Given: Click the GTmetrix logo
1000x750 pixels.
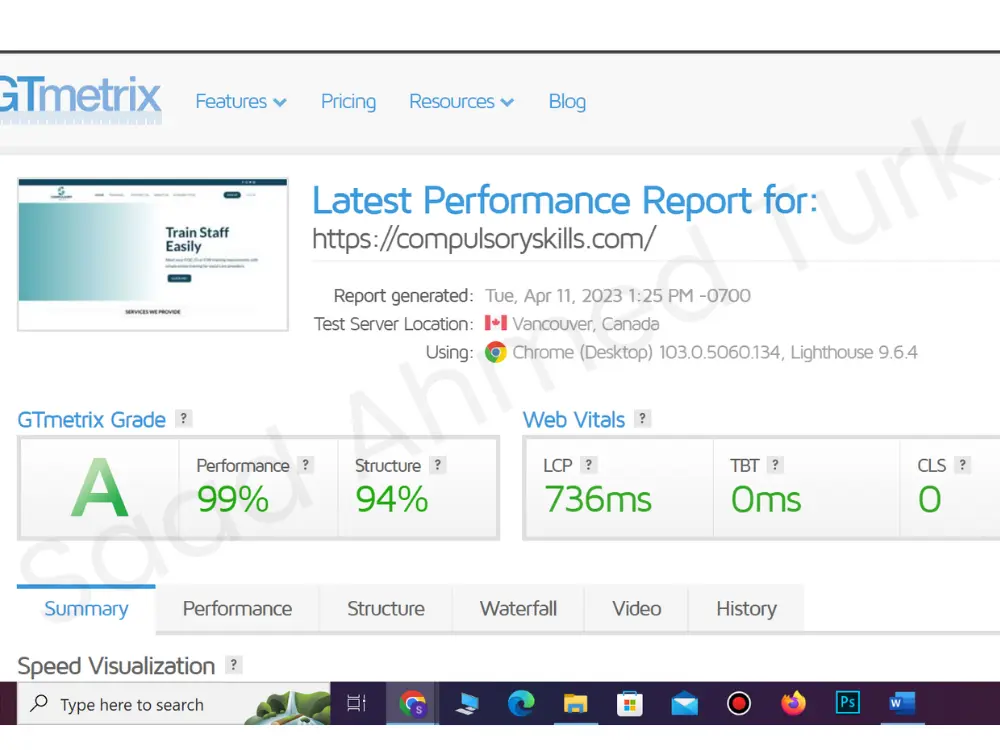Looking at the screenshot, I should 80,97.
